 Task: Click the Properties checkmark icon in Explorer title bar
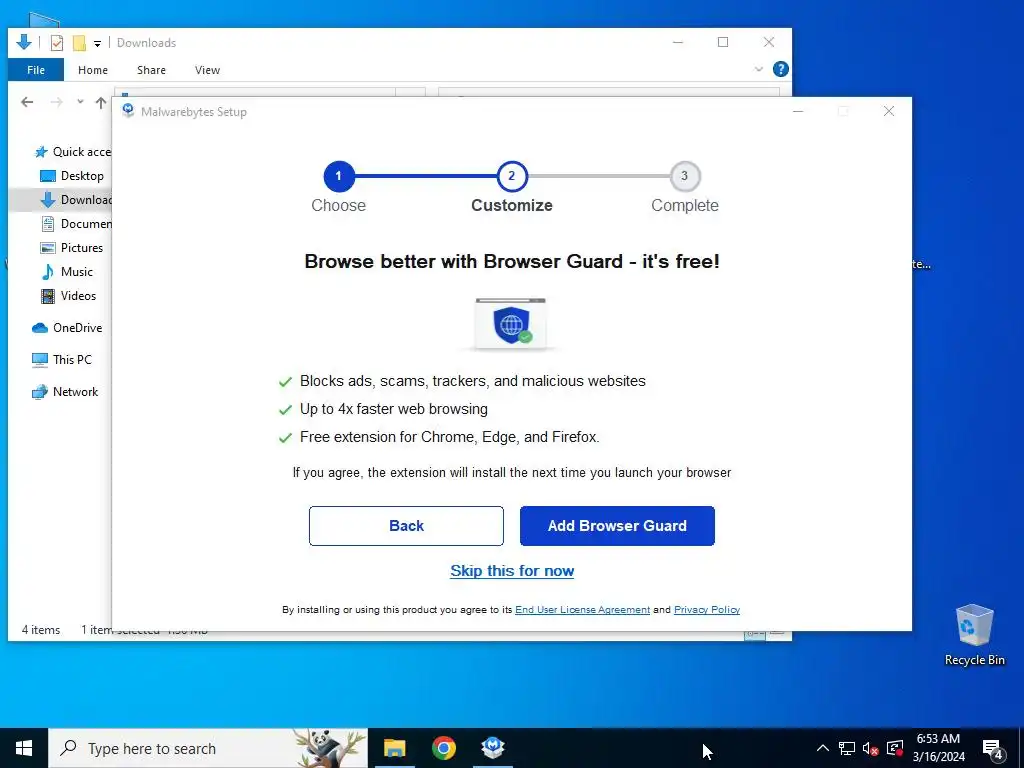tap(57, 43)
